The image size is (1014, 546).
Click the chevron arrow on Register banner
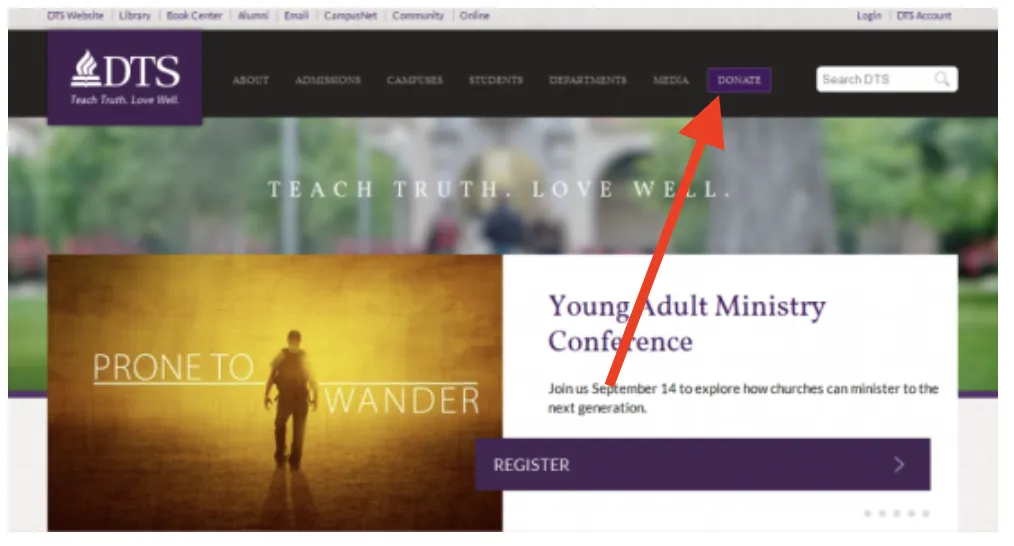pyautogui.click(x=899, y=464)
